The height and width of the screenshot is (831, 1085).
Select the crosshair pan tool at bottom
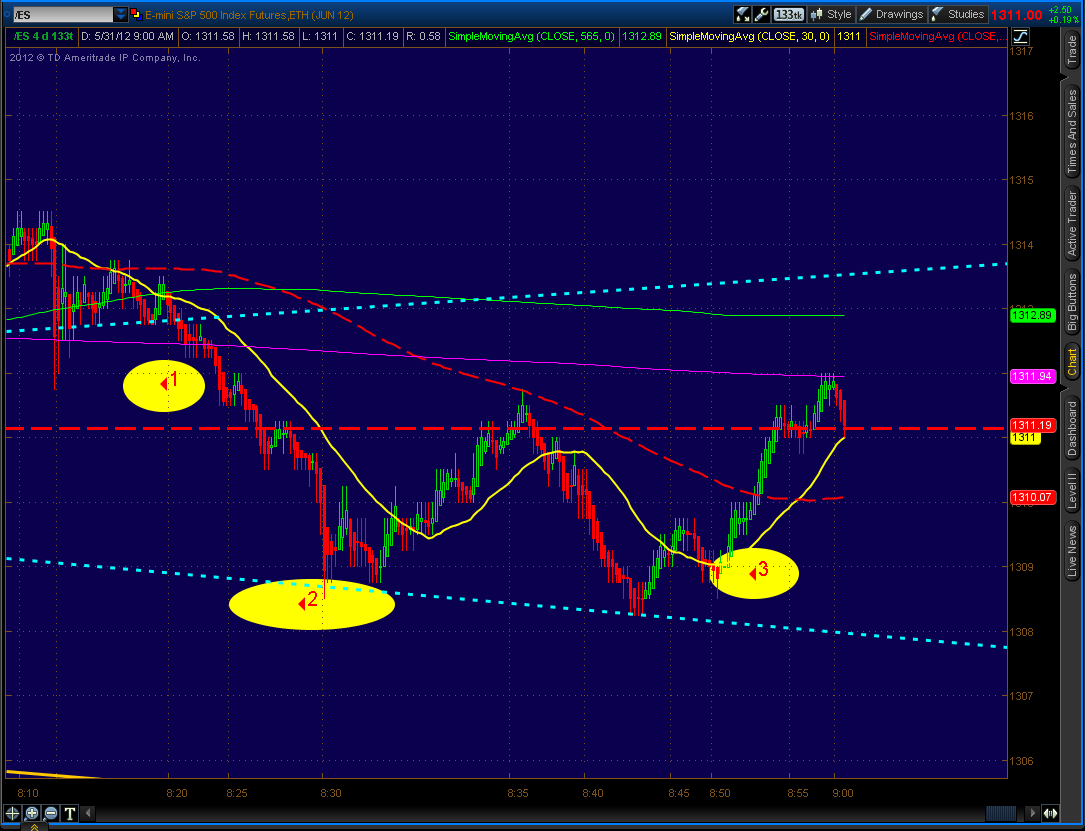click(x=12, y=813)
